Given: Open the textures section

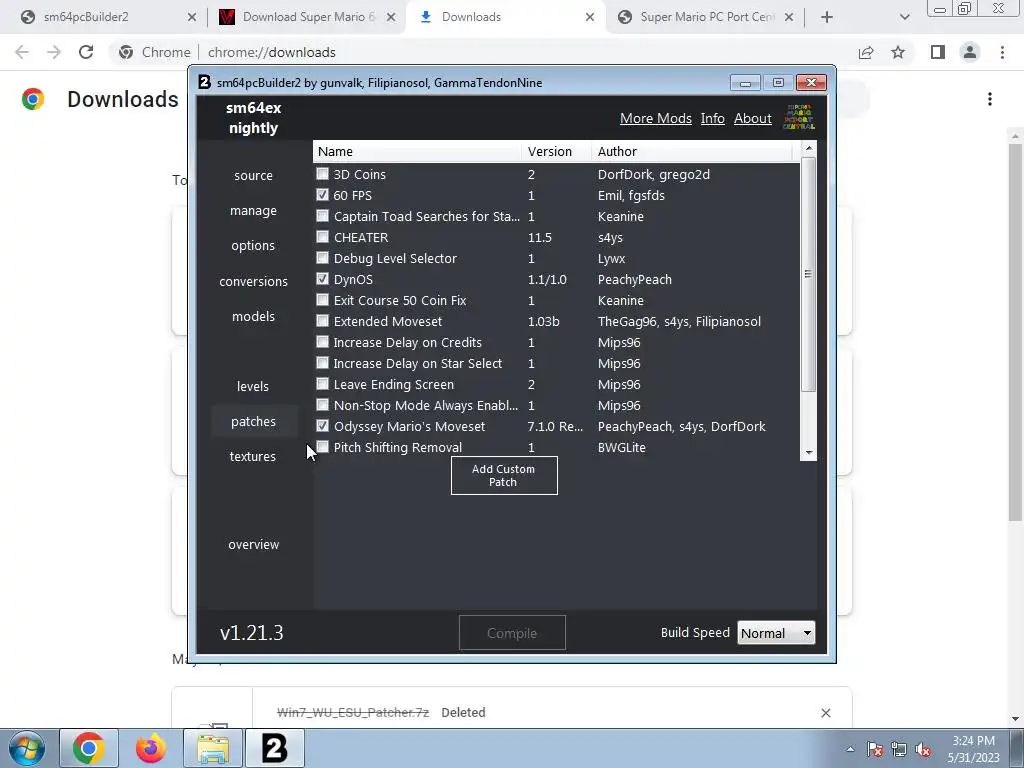Looking at the screenshot, I should tap(253, 456).
